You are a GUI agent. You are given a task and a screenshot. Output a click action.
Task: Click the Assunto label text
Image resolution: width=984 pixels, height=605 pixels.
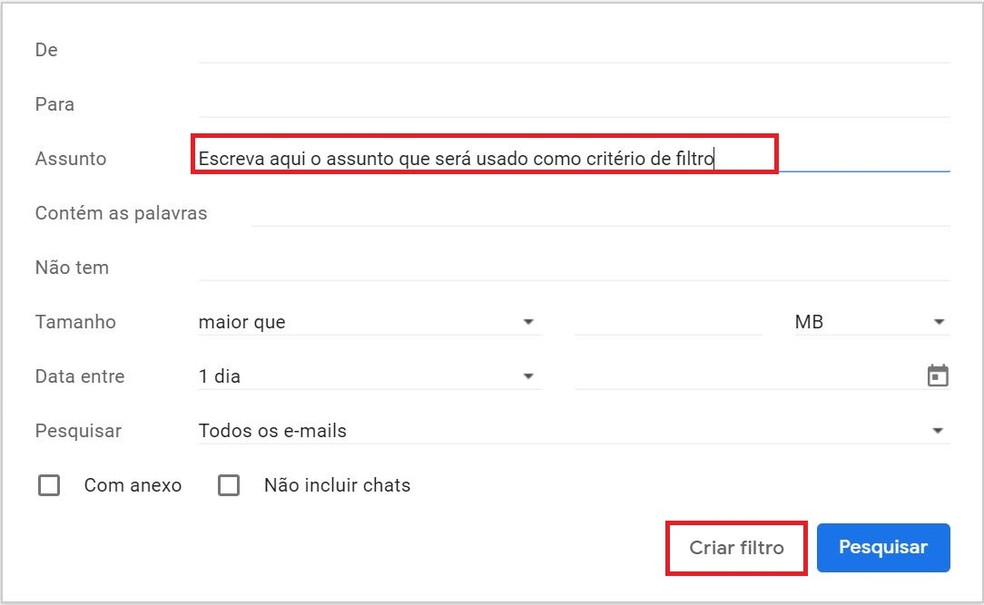click(70, 158)
